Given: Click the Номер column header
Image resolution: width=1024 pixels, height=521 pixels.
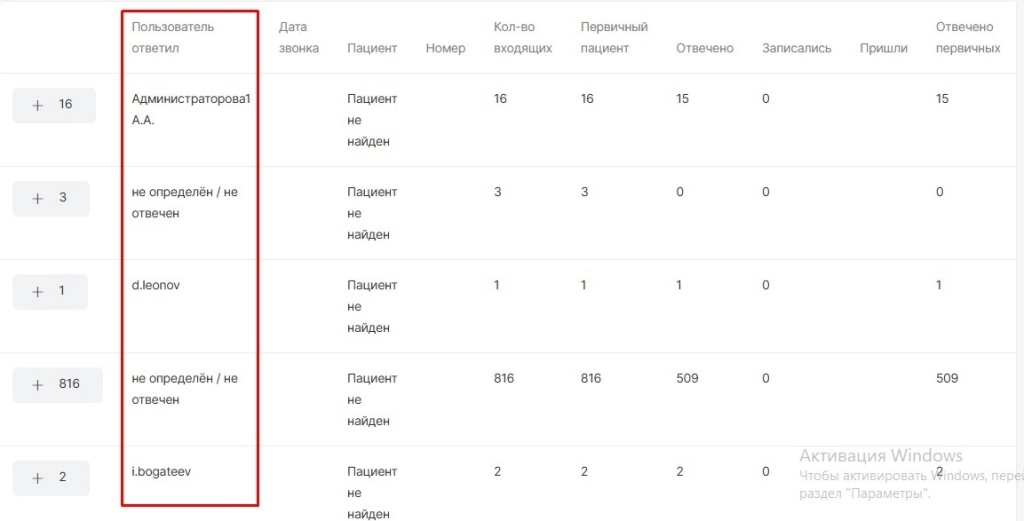Looking at the screenshot, I should pos(445,48).
